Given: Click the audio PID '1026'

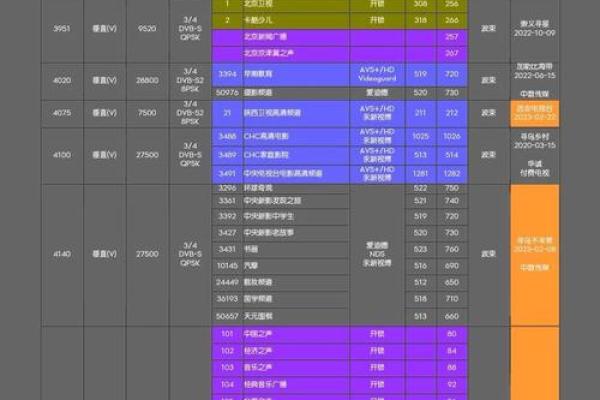Looking at the screenshot, I should pos(452,136).
